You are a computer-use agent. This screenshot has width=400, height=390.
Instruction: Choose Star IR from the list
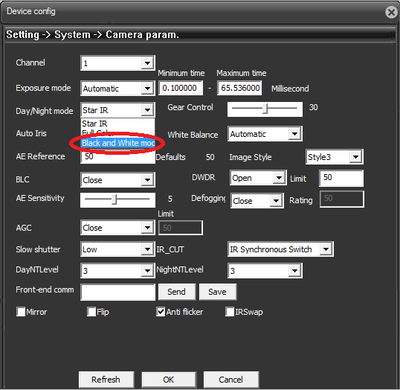[x=118, y=124]
